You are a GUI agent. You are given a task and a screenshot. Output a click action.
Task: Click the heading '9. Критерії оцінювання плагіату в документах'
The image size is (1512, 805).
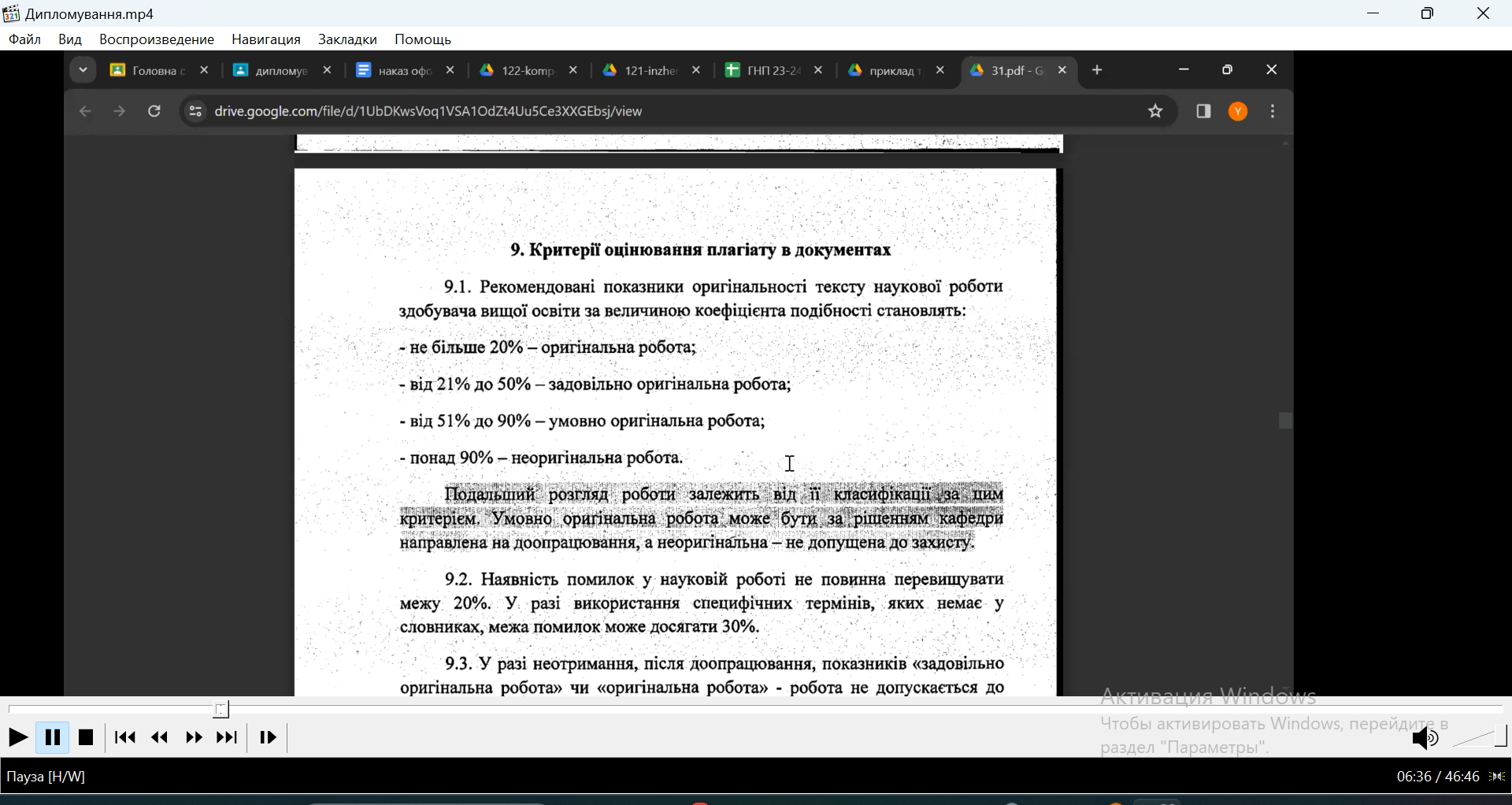(x=701, y=250)
